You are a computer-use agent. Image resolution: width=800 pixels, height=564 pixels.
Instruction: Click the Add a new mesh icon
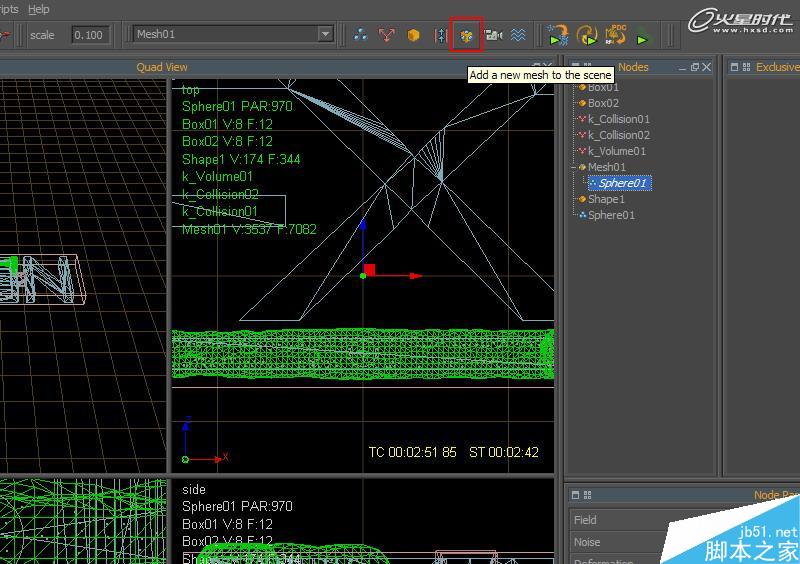466,35
